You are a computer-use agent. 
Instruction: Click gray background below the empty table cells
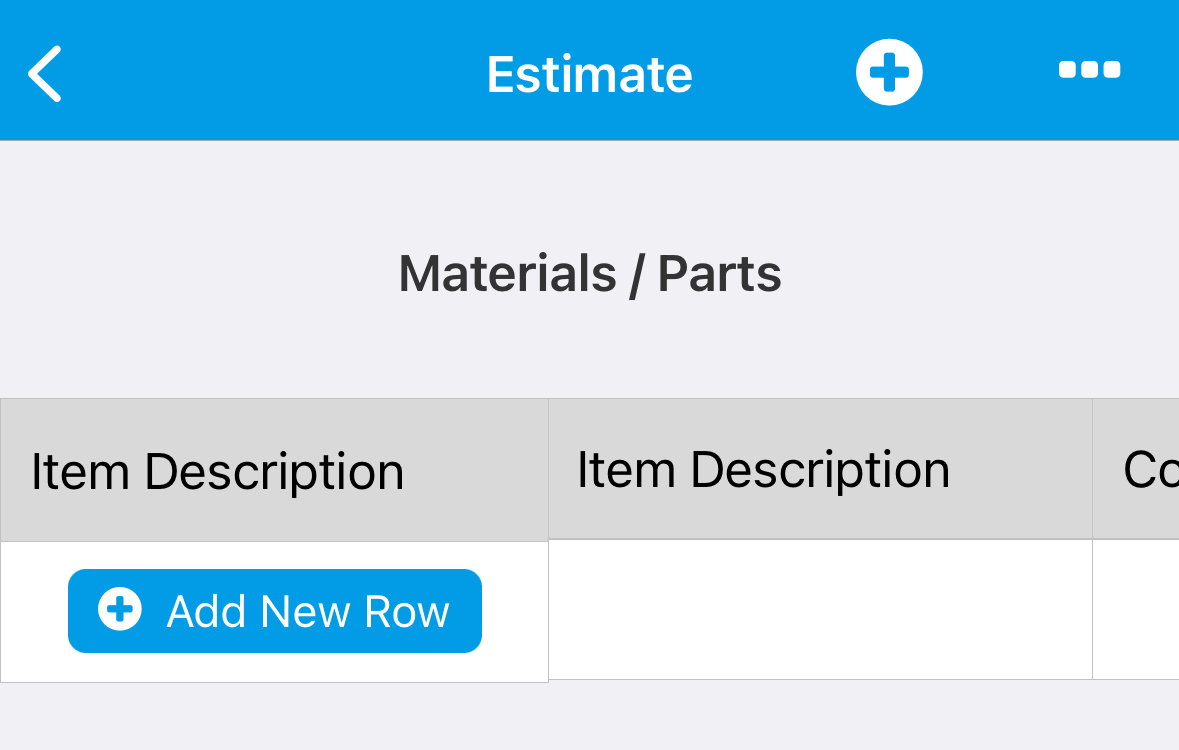click(865, 715)
